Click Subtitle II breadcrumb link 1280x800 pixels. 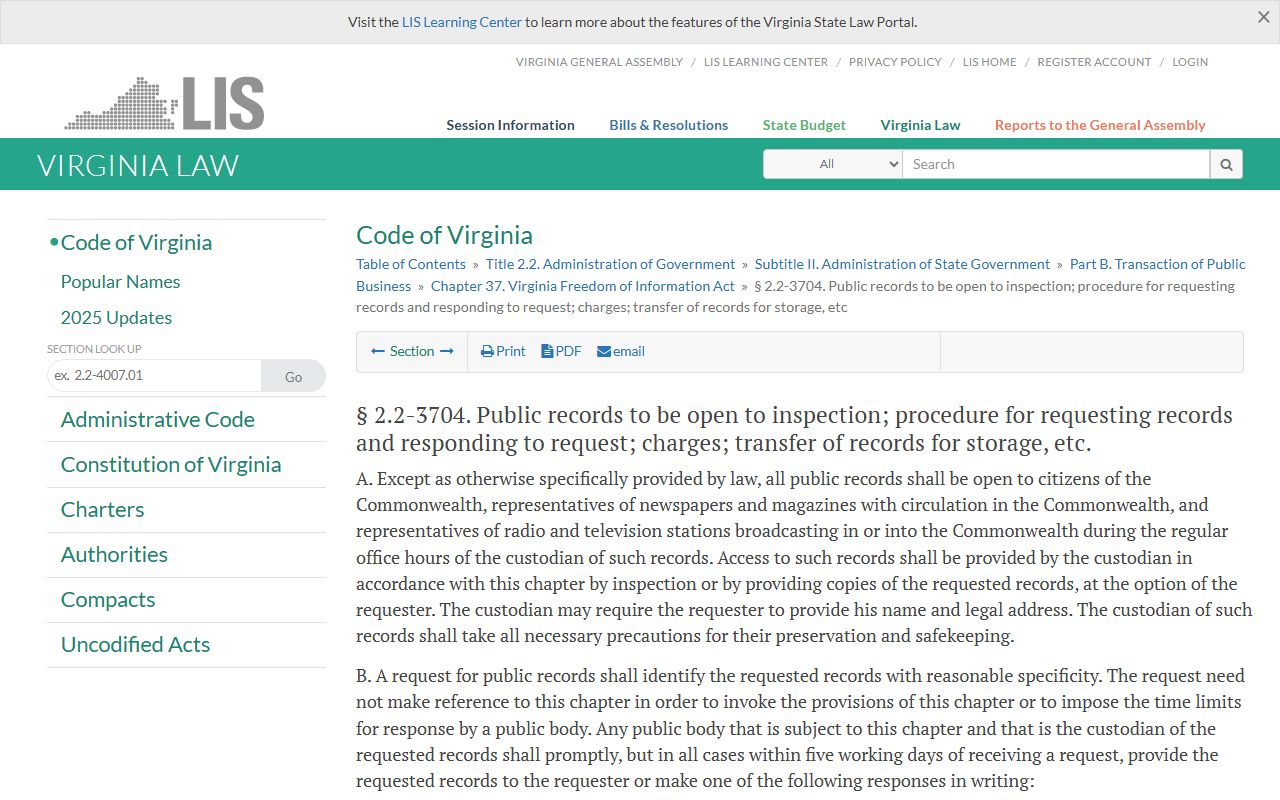[902, 264]
